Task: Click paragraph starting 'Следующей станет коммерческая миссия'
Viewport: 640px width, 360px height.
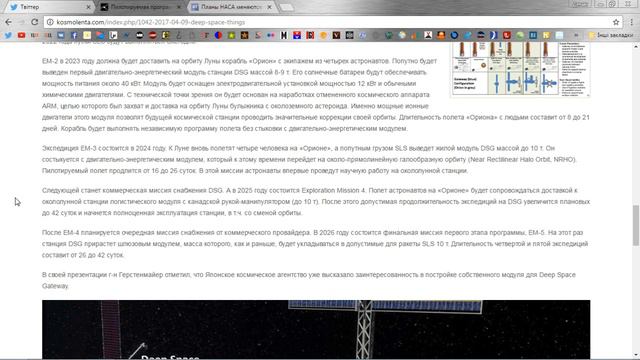Action: click(316, 202)
